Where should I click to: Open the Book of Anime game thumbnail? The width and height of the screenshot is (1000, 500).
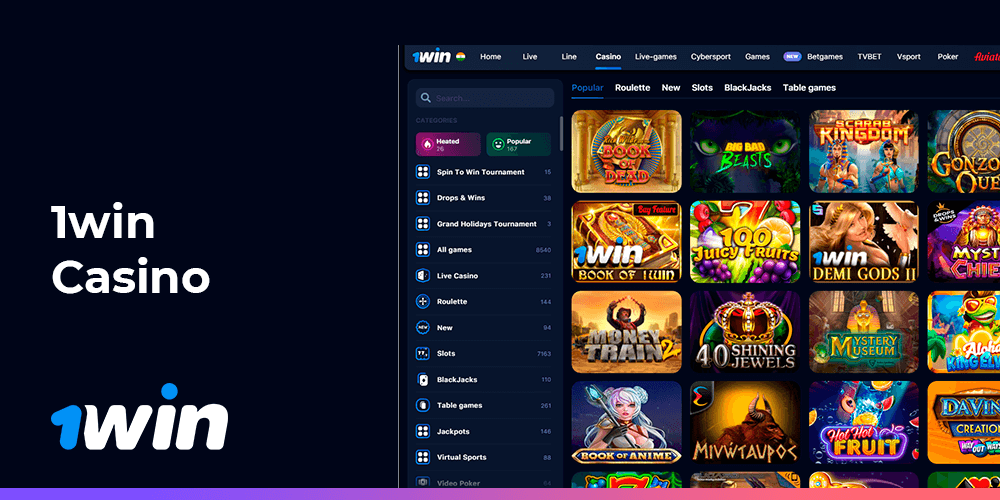pos(626,423)
